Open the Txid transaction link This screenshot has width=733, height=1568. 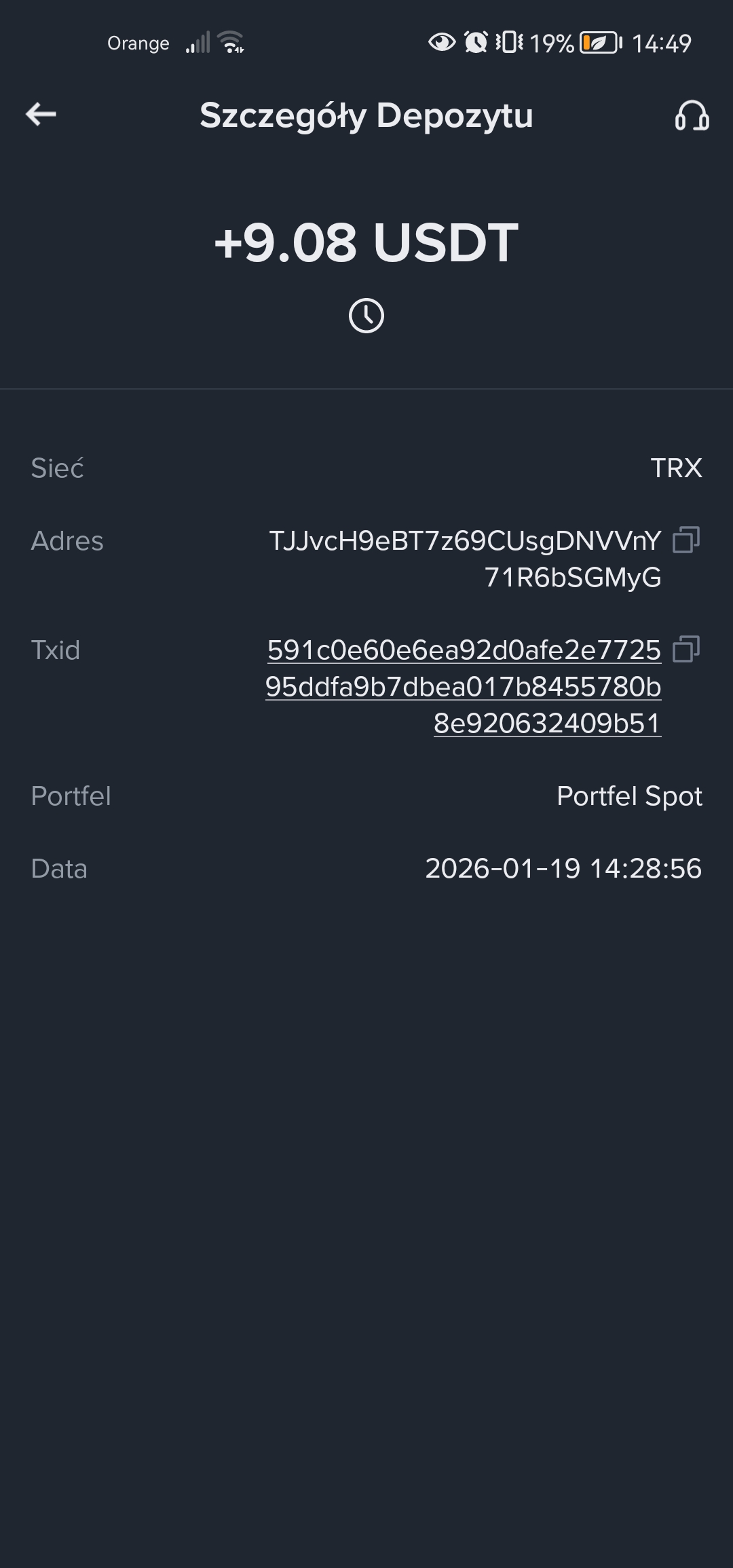coord(464,687)
